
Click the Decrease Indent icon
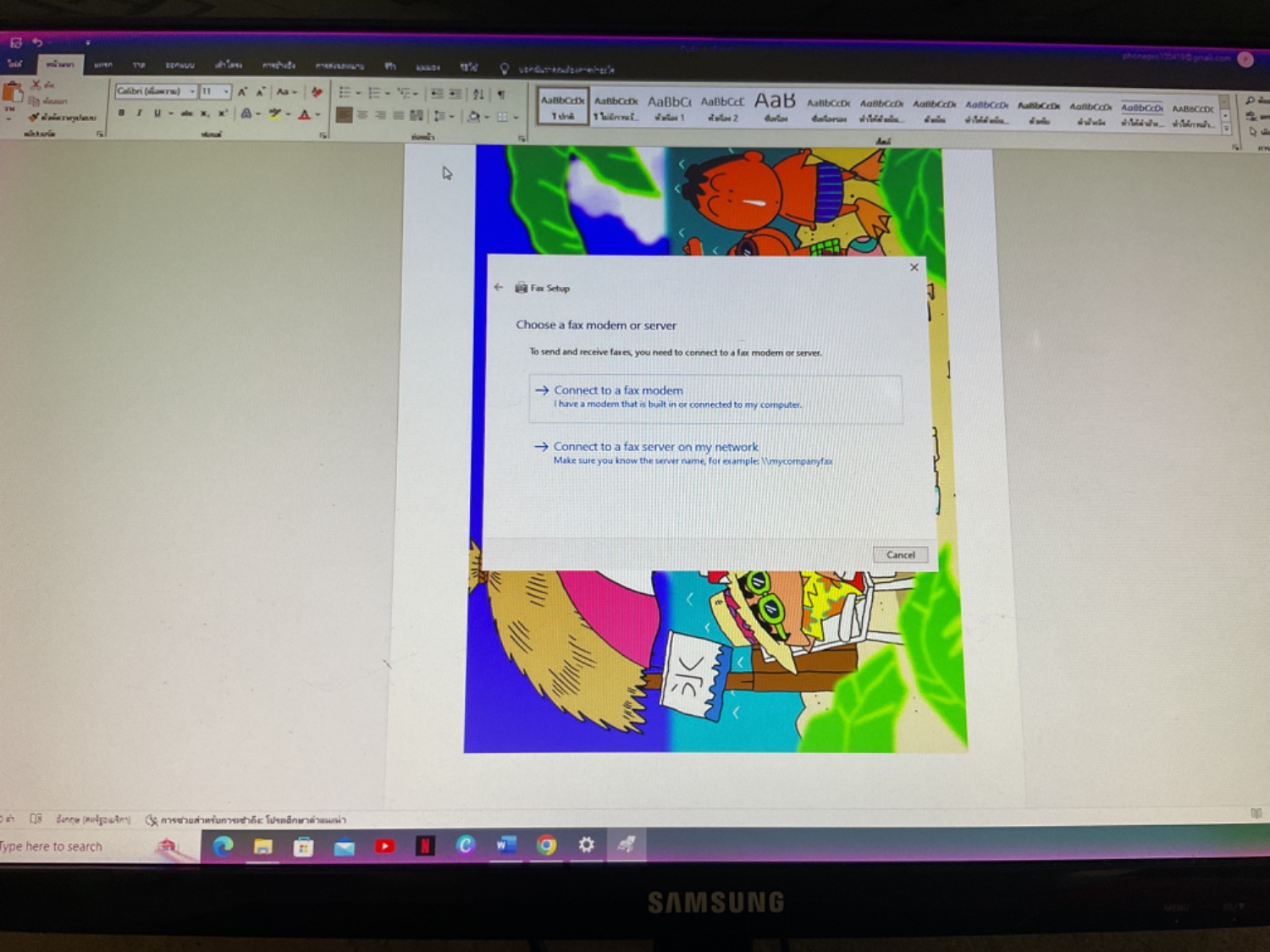pyautogui.click(x=437, y=94)
